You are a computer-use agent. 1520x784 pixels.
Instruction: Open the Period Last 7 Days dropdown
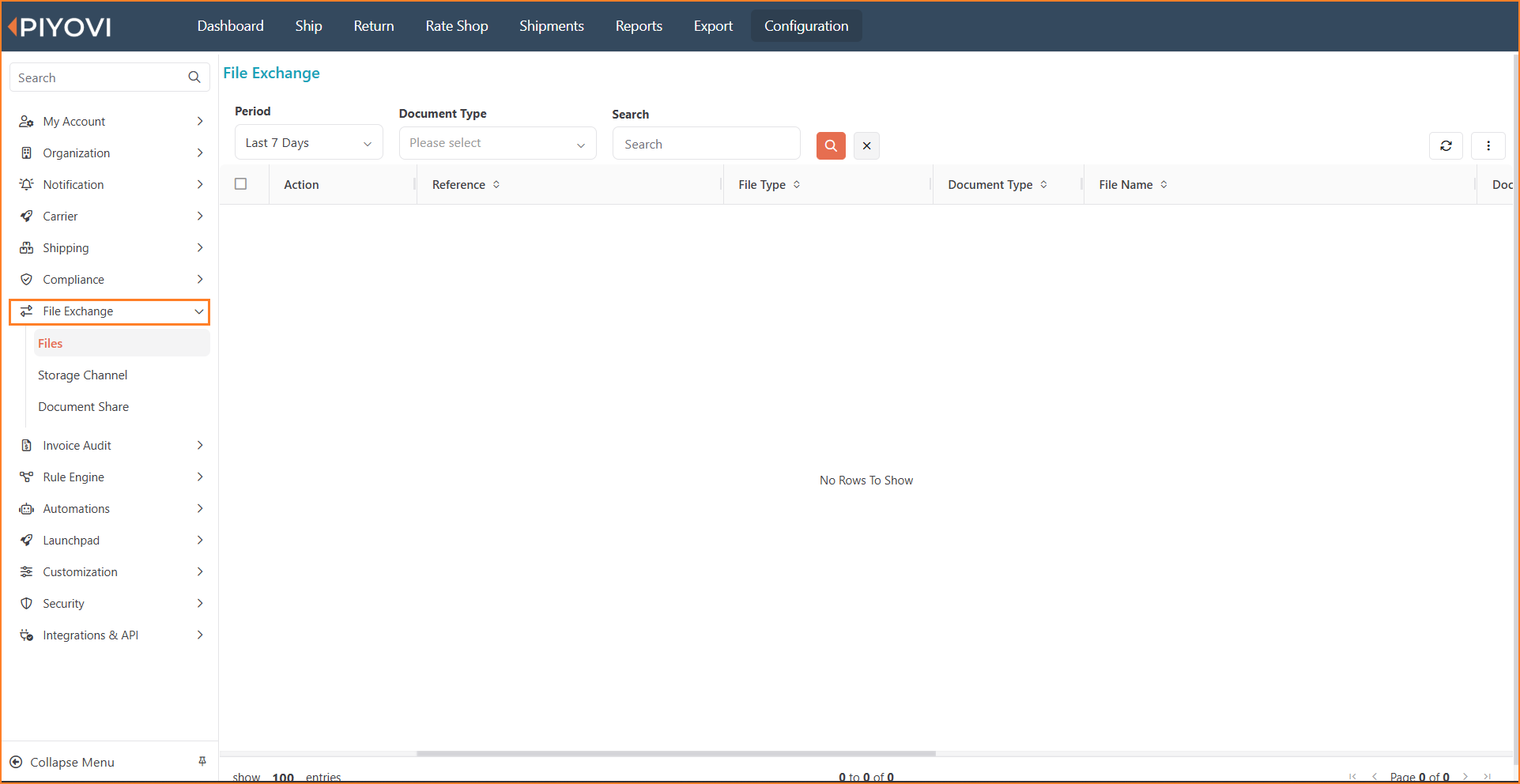pos(309,142)
